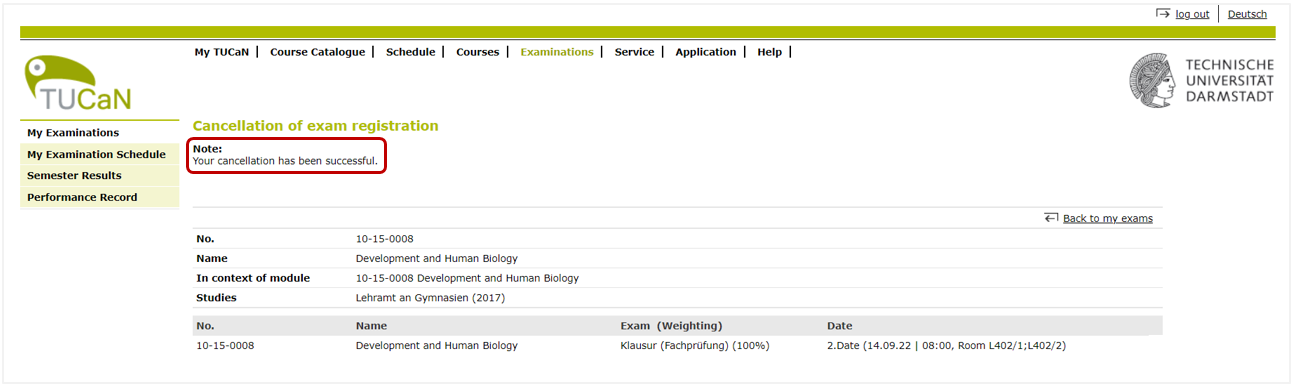Viewport: 1293px width, 386px height.
Task: Open the Service menu
Action: tap(634, 52)
